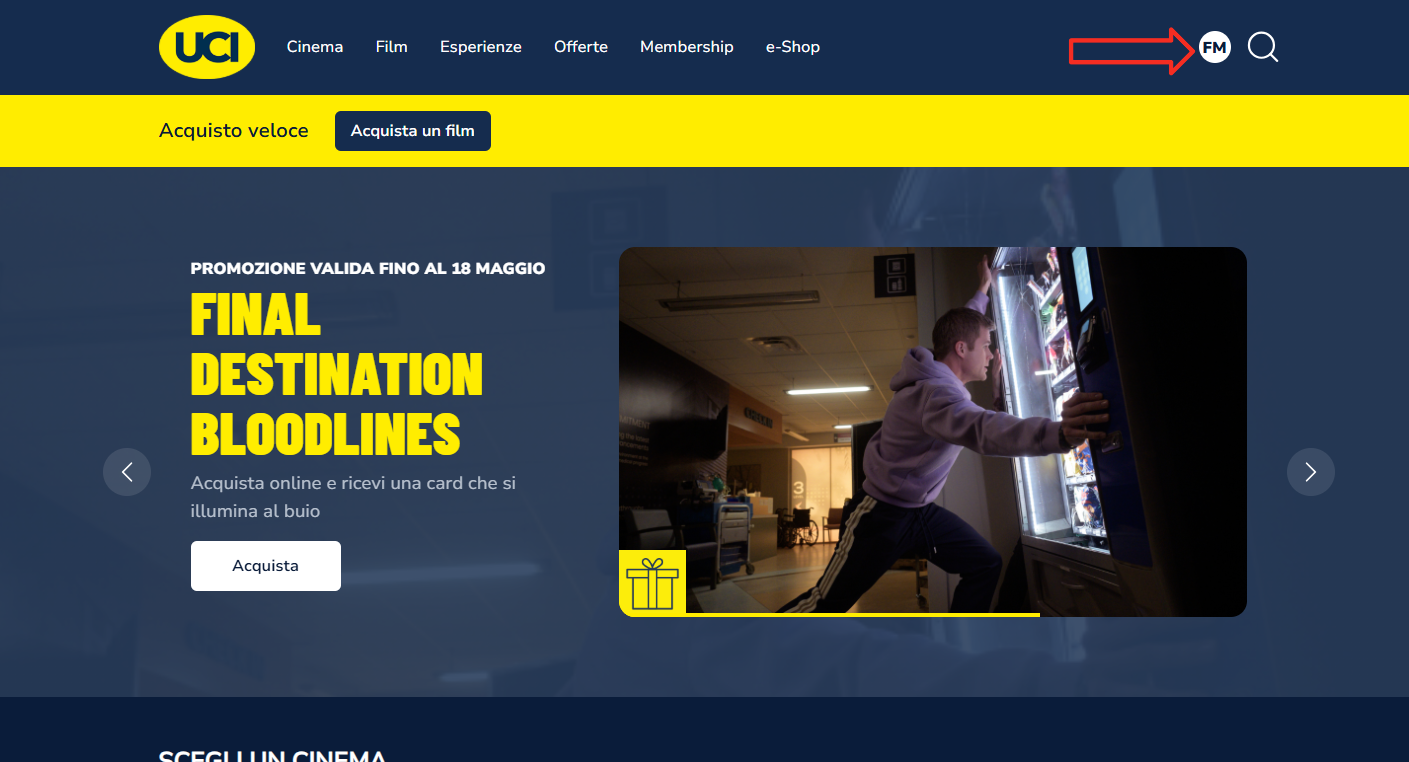The image size is (1409, 762).
Task: Open search with the magnifier icon
Action: click(1263, 47)
